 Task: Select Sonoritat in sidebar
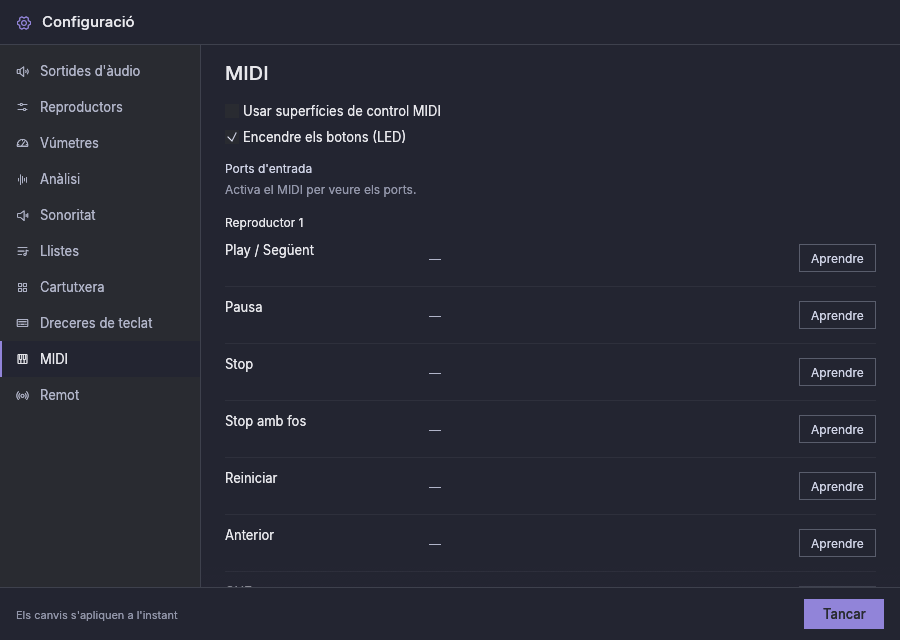(100, 215)
